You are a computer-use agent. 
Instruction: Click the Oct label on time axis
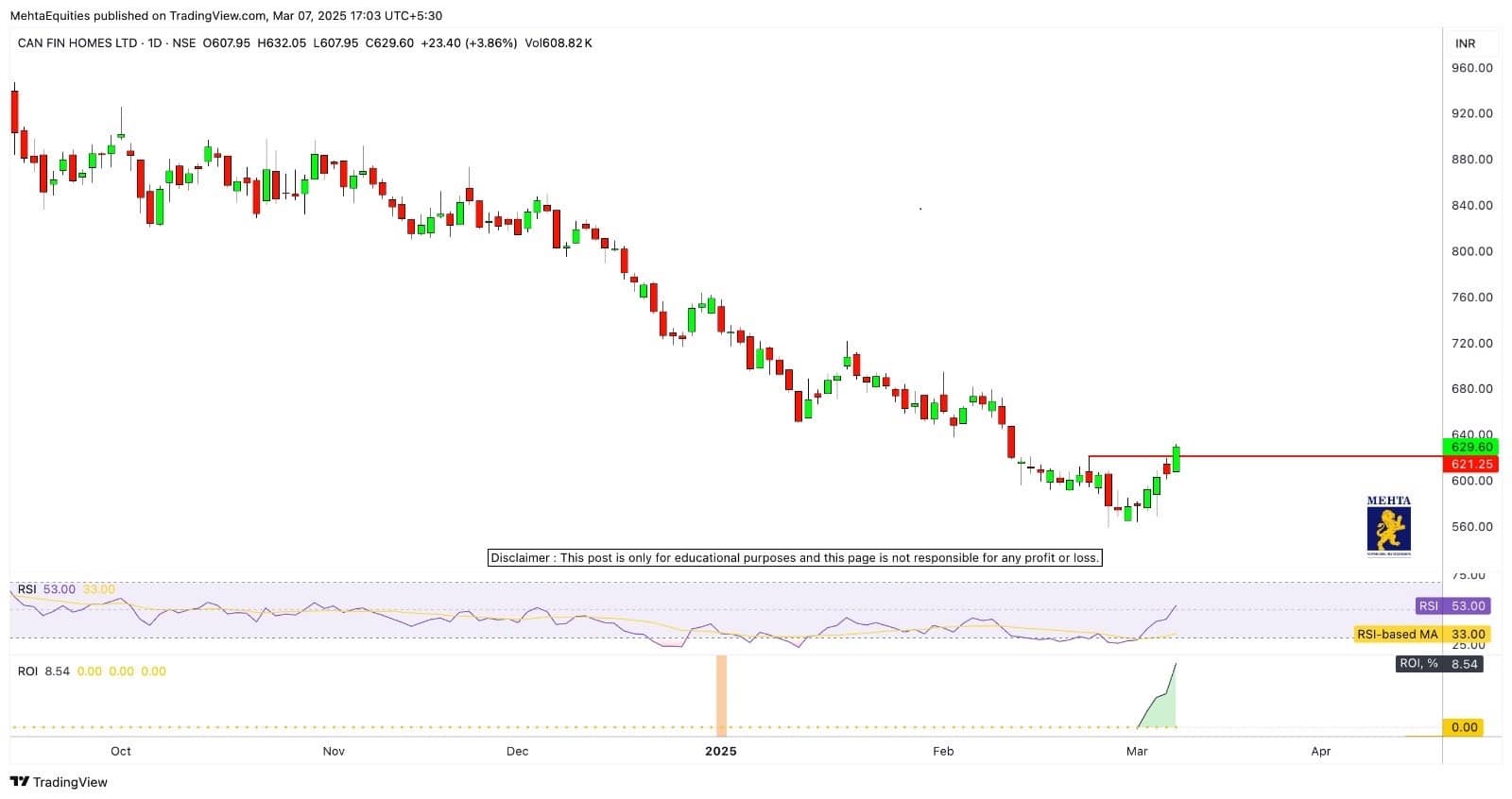(120, 752)
